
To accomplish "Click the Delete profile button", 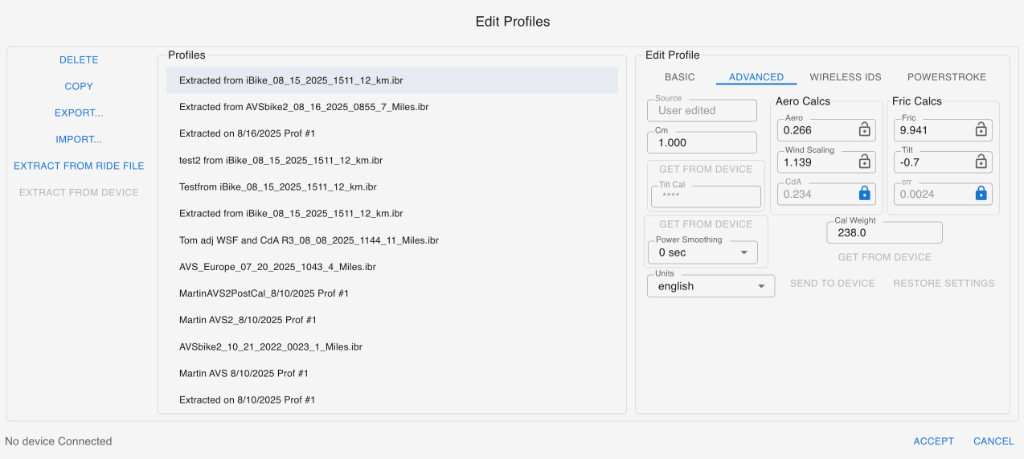I will (x=79, y=60).
